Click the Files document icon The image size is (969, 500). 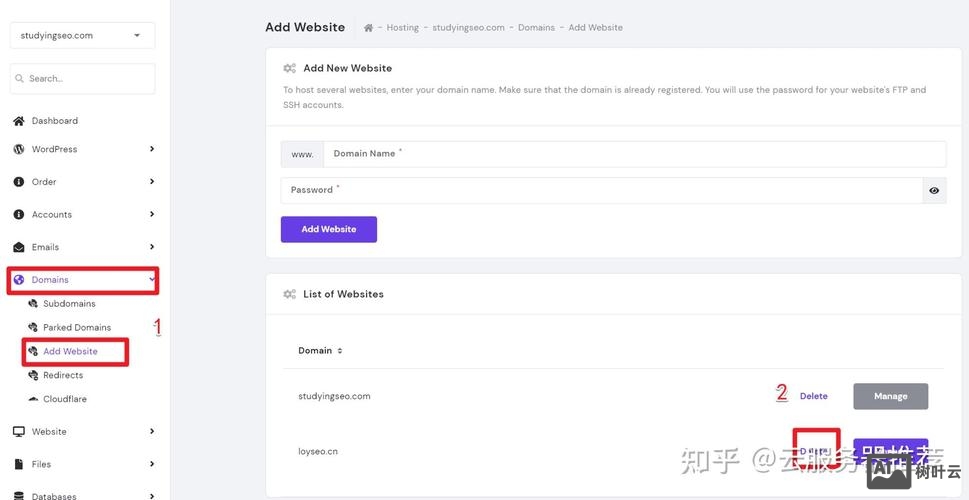coord(18,464)
